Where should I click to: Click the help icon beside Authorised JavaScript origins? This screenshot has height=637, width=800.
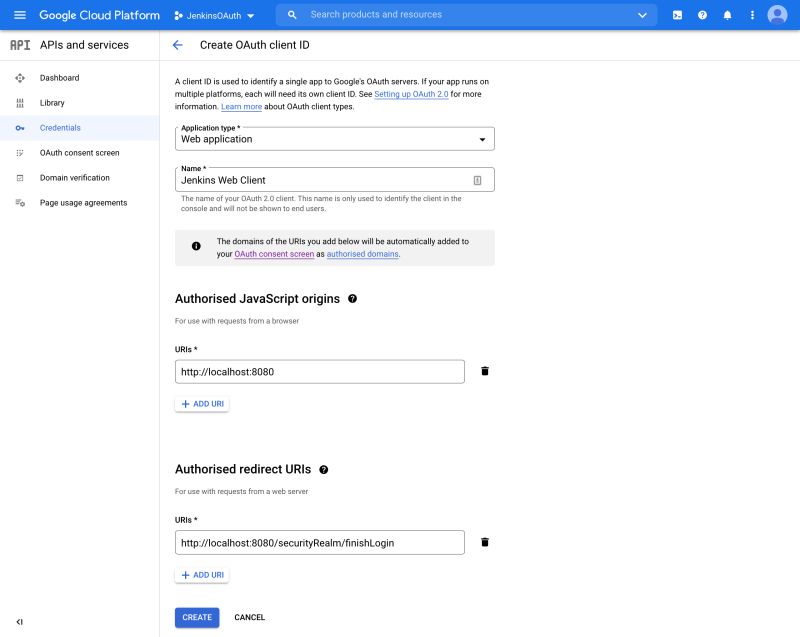point(351,299)
